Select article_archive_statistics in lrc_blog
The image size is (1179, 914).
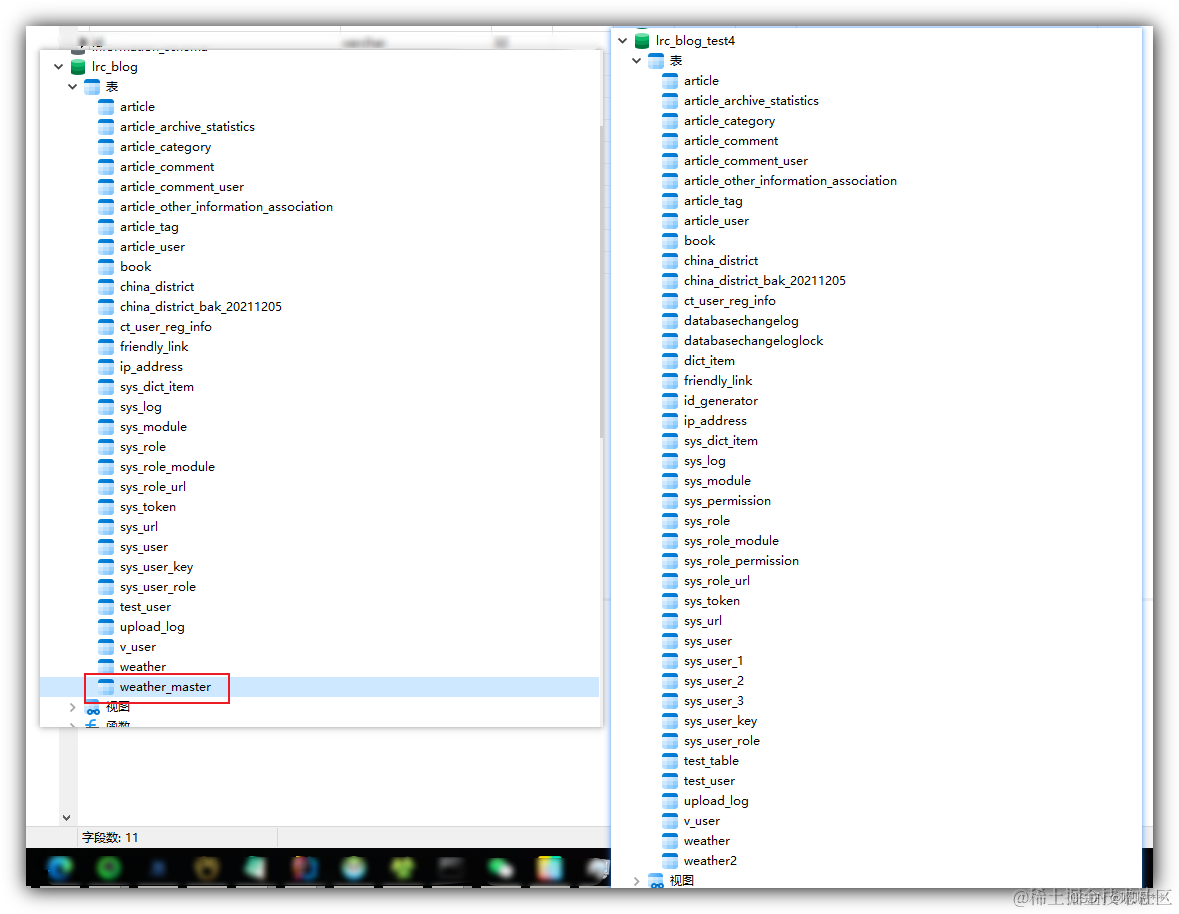(x=187, y=127)
